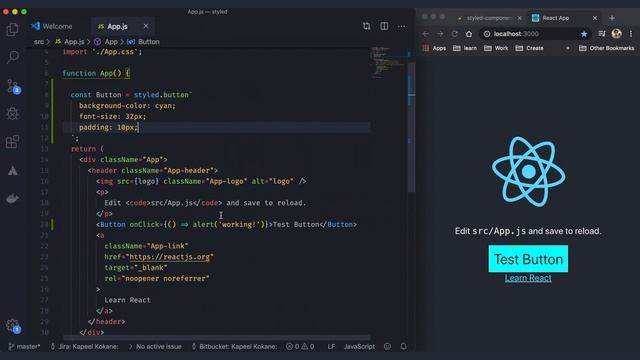Close the React App browser tab

click(595, 18)
